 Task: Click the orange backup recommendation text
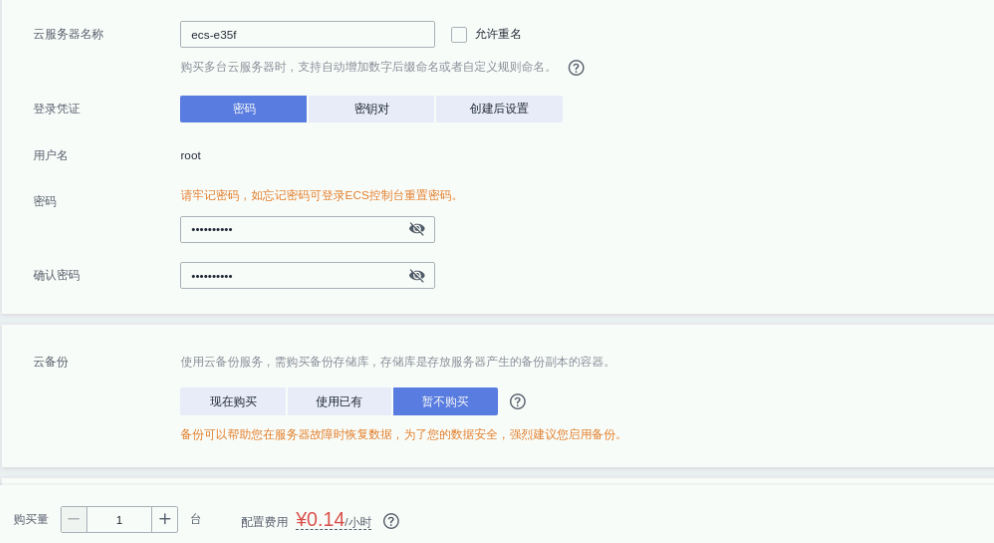coord(401,435)
